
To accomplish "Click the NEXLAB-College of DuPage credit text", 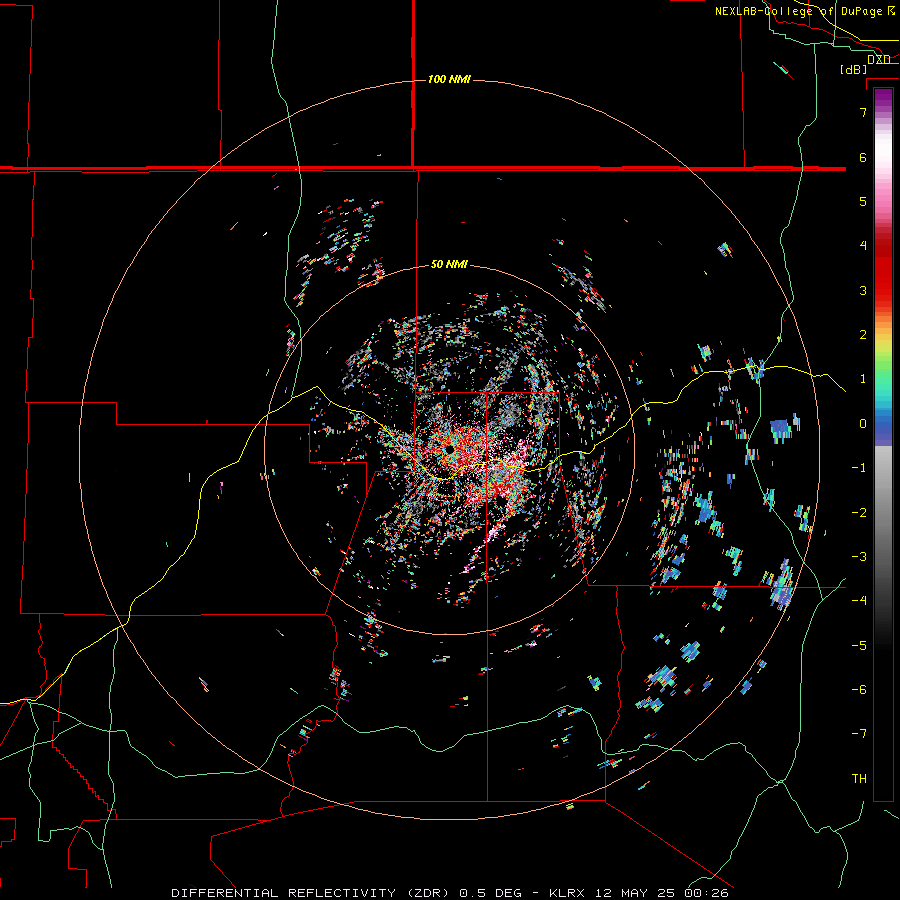I will 806,11.
